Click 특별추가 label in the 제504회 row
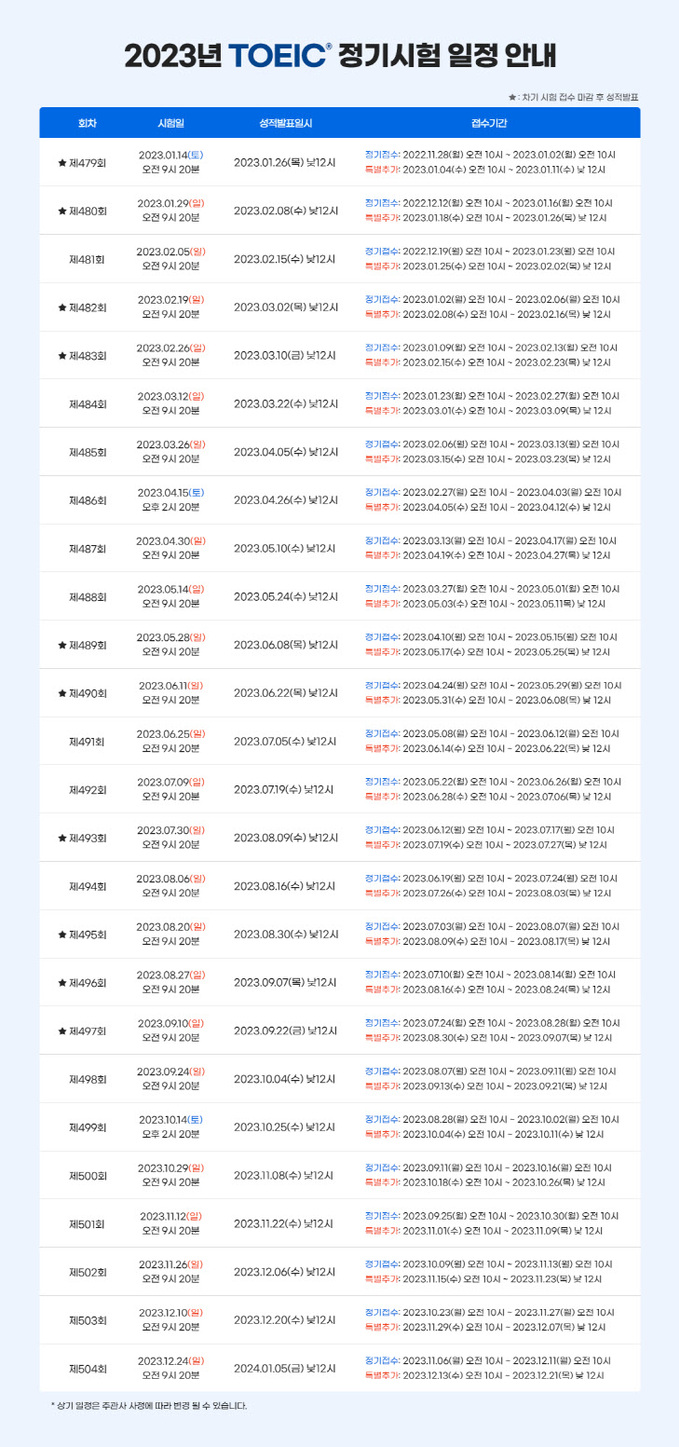Viewport: 679px width, 1447px height. (x=382, y=1376)
